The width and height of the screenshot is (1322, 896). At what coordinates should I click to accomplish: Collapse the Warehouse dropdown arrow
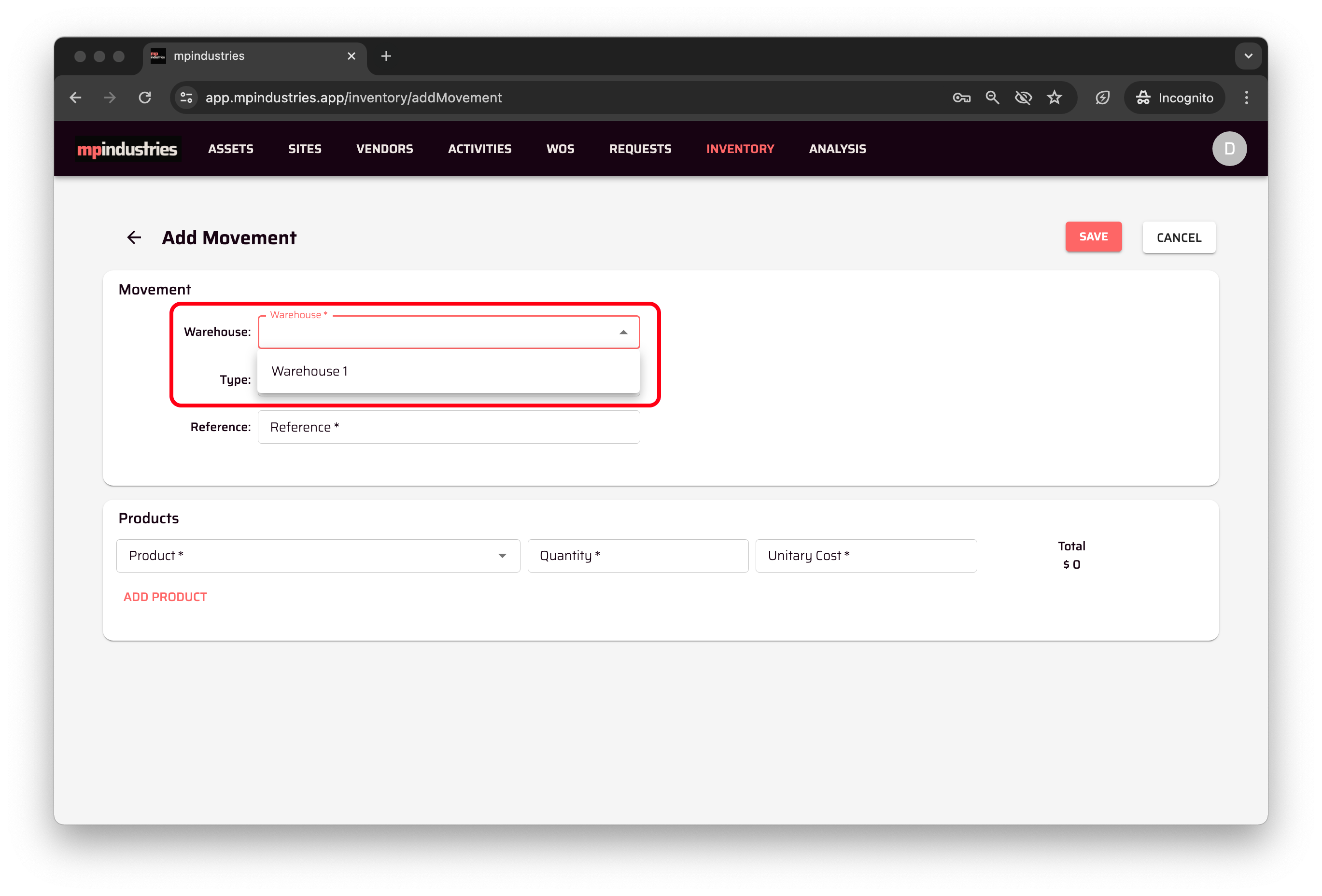[x=623, y=332]
